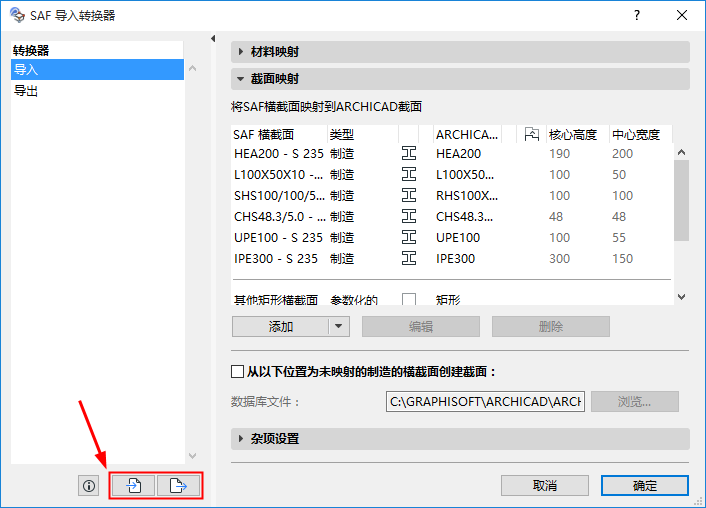Screen dimensions: 706x508
Task: Click the 核心高度 column header
Action: pos(577,134)
